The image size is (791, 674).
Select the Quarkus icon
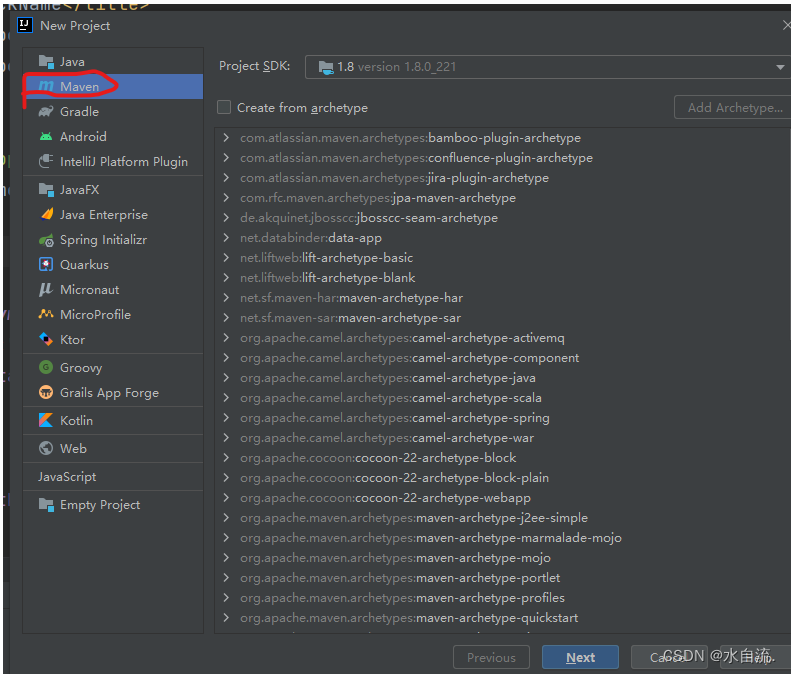(x=46, y=264)
